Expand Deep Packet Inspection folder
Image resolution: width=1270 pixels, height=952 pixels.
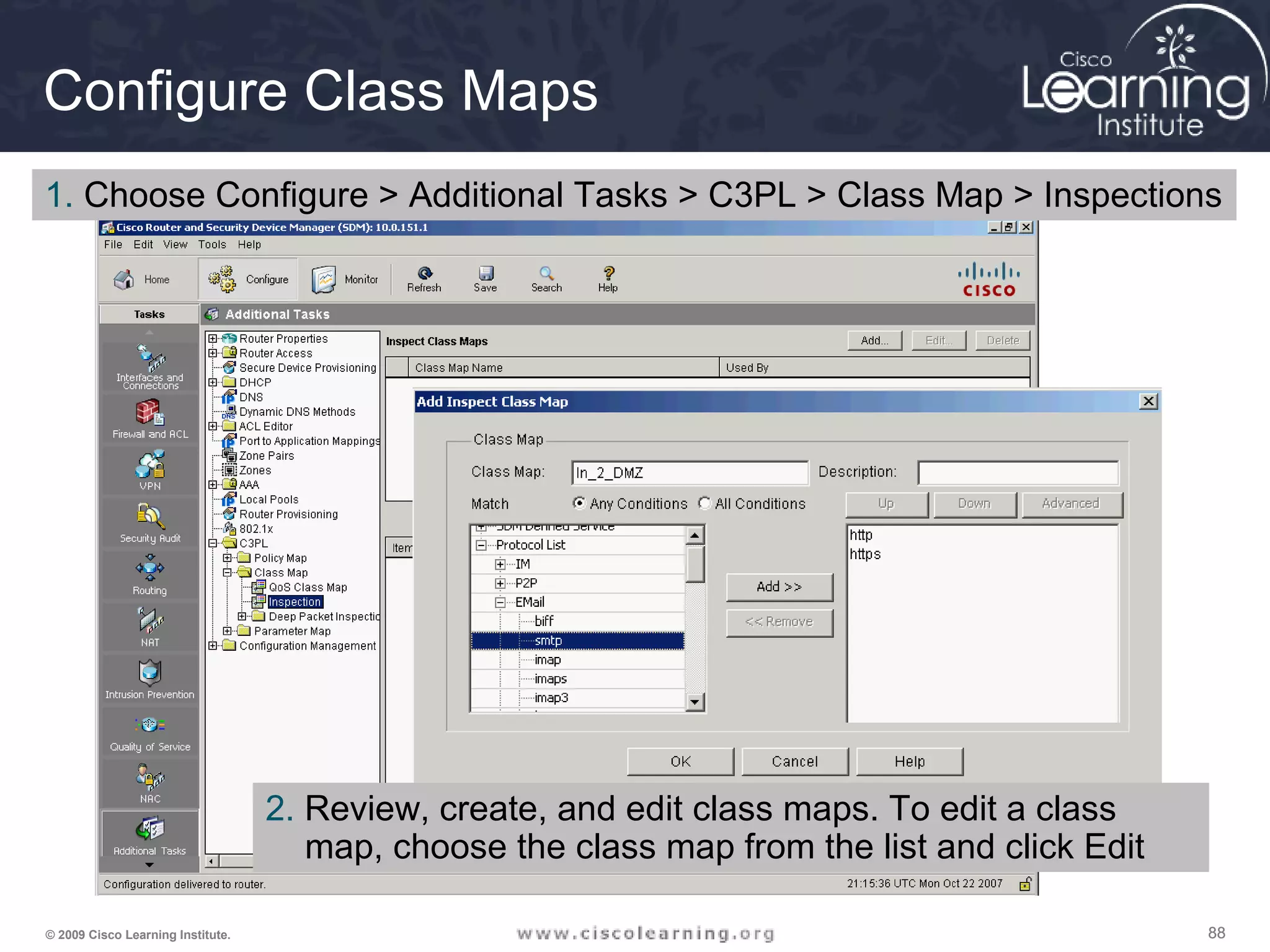(x=242, y=616)
